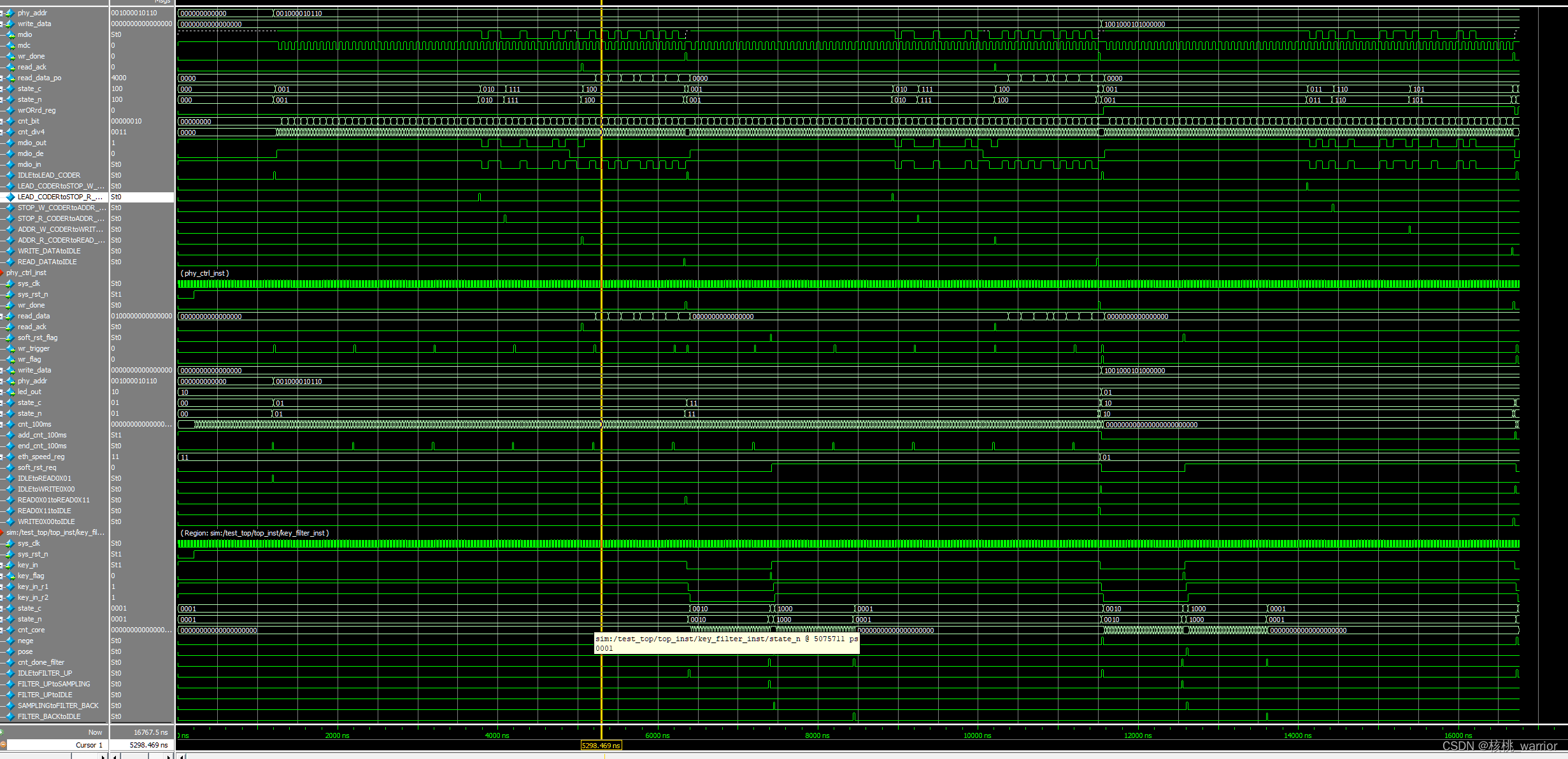
Task: Click the mdio inout signal icon
Action: (x=11, y=34)
